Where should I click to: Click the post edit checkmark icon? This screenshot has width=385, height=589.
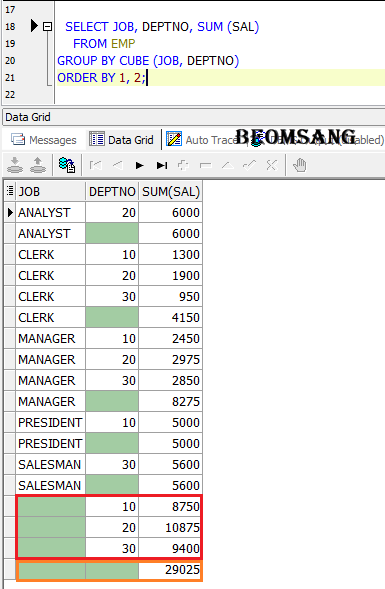tap(249, 165)
